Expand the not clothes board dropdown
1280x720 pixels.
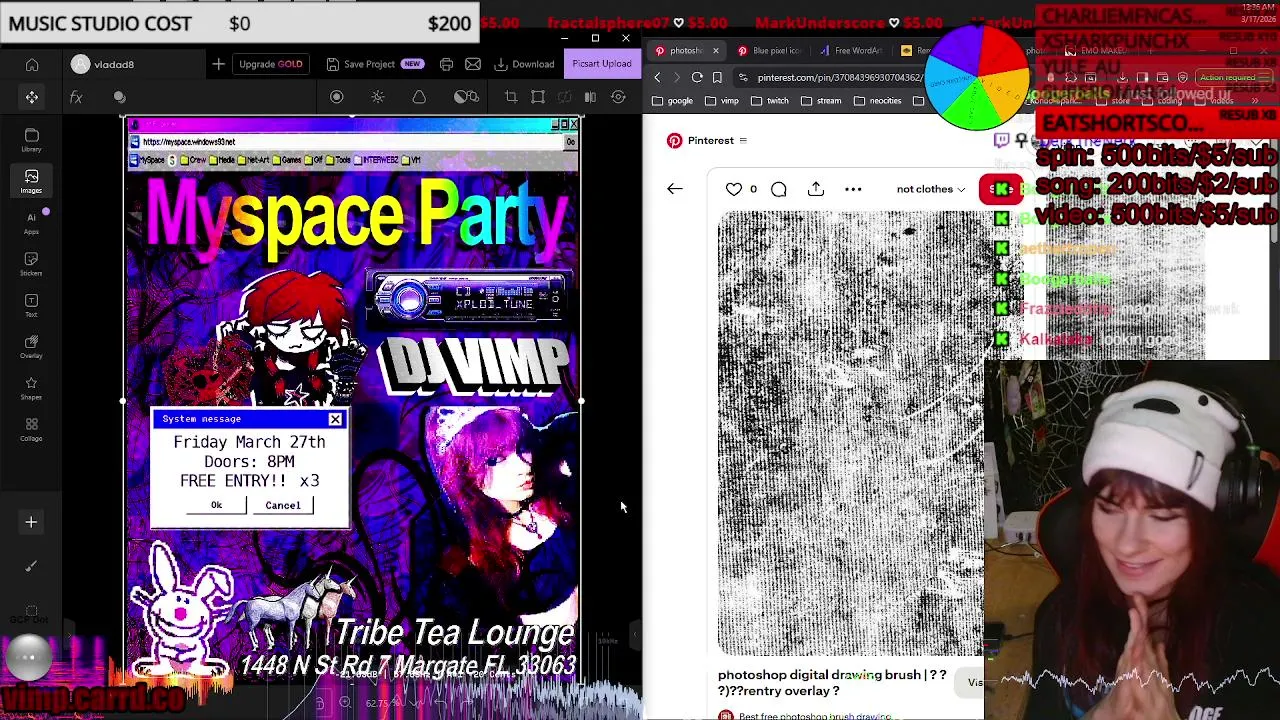(931, 189)
